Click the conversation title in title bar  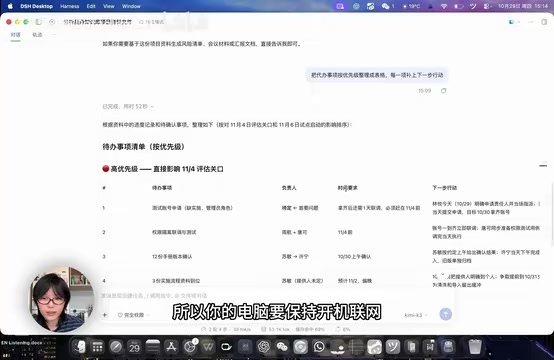98,22
